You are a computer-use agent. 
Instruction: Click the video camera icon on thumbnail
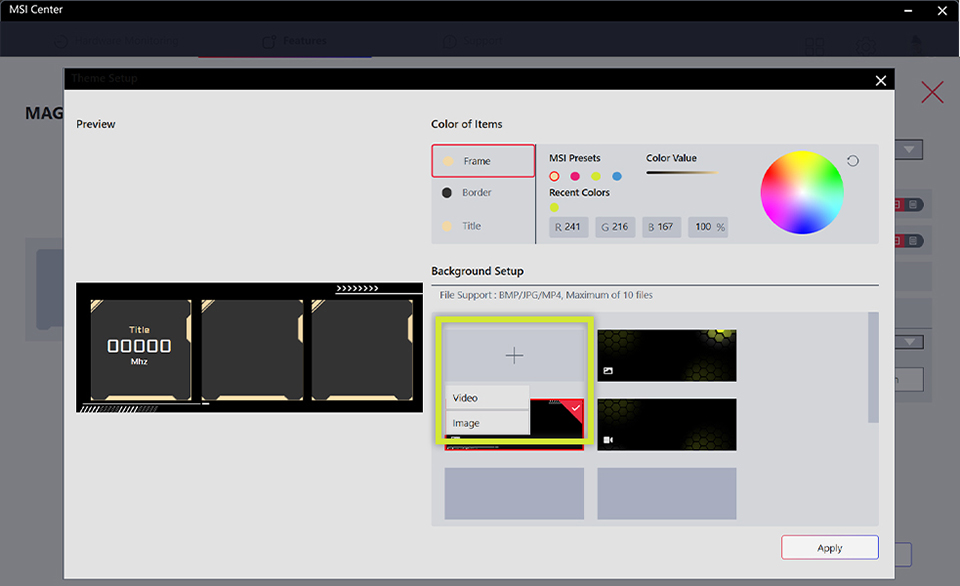coord(608,440)
